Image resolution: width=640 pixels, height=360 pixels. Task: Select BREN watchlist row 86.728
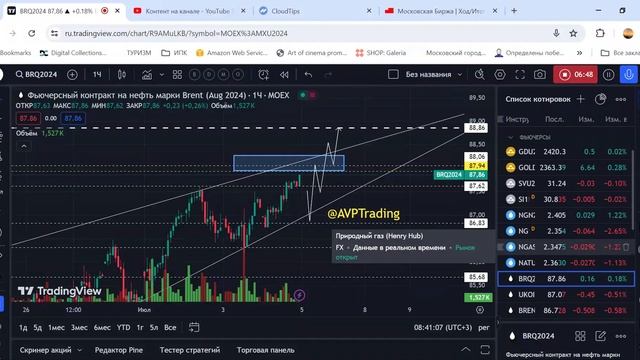click(x=566, y=311)
